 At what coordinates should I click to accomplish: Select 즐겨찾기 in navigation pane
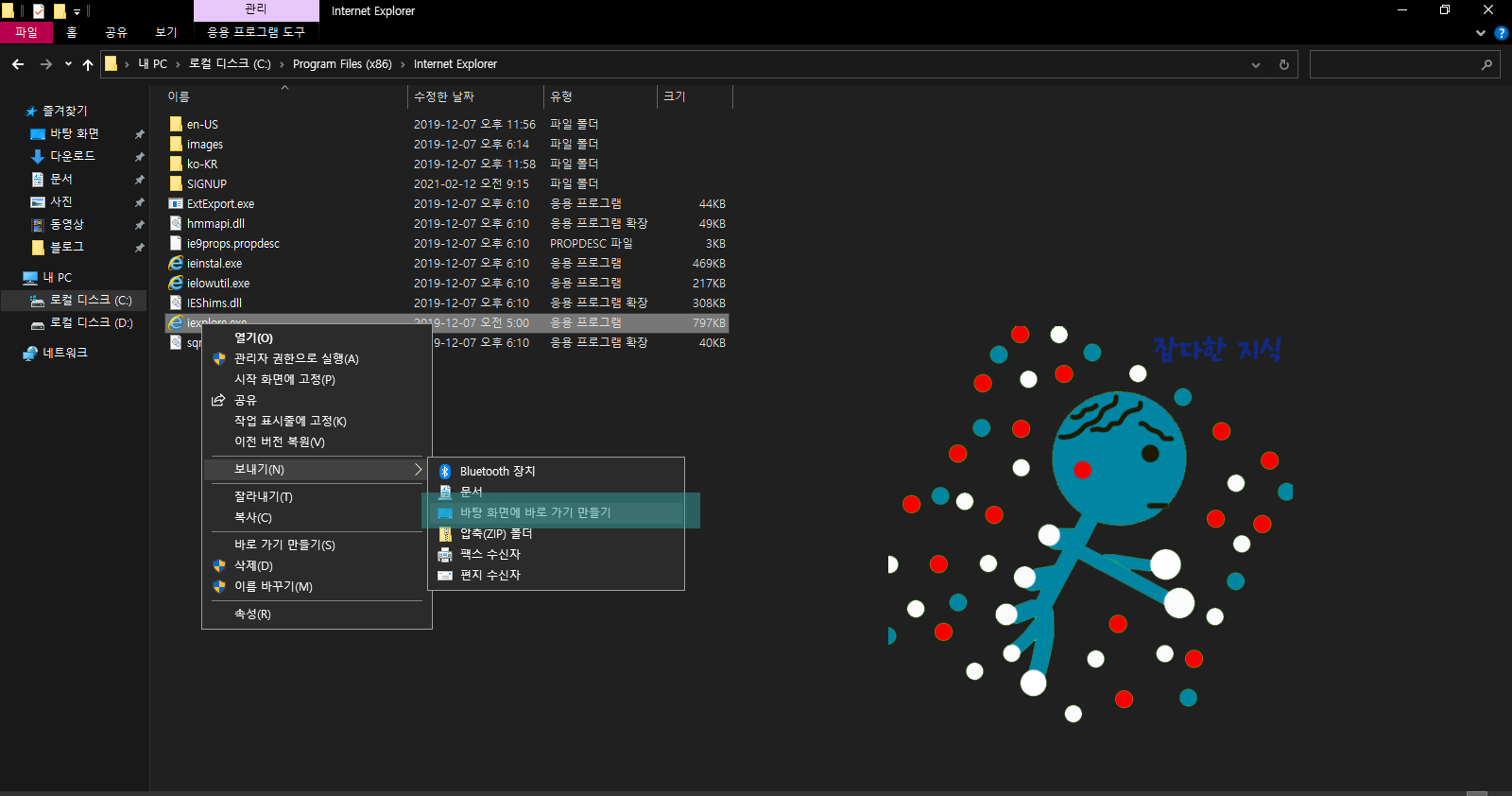(64, 111)
